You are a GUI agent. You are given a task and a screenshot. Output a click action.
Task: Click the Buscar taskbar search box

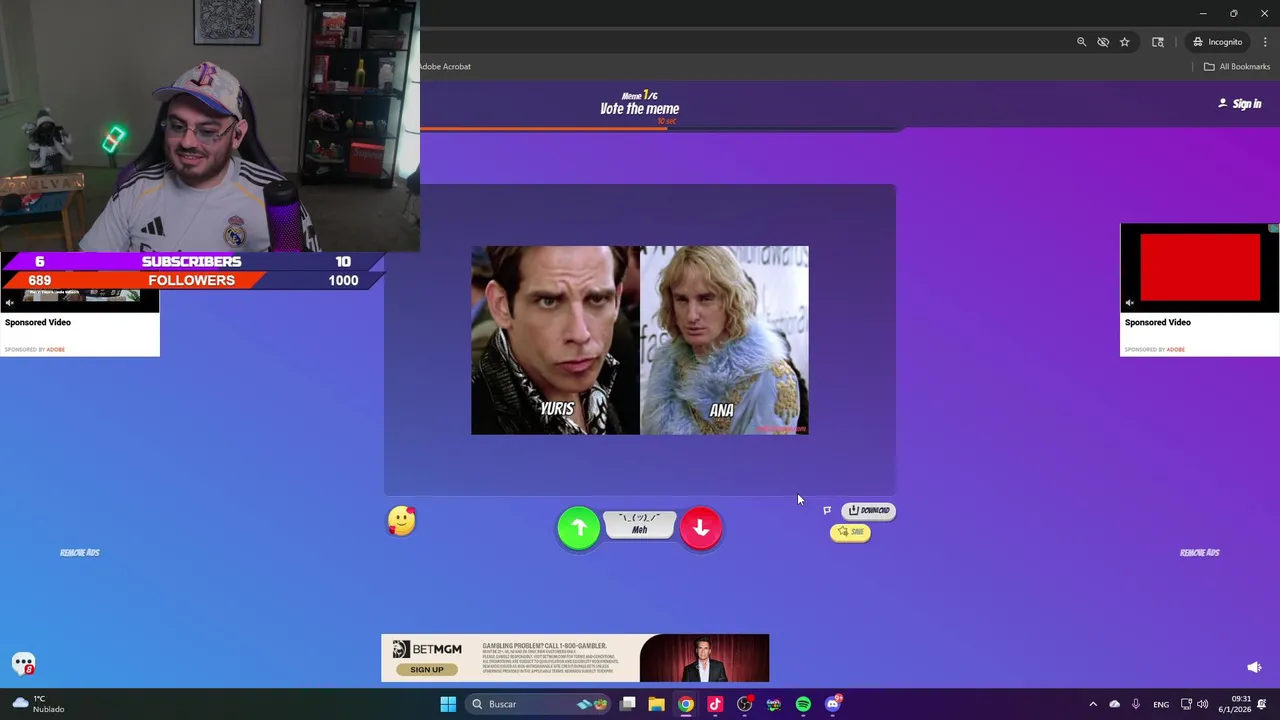(x=539, y=704)
